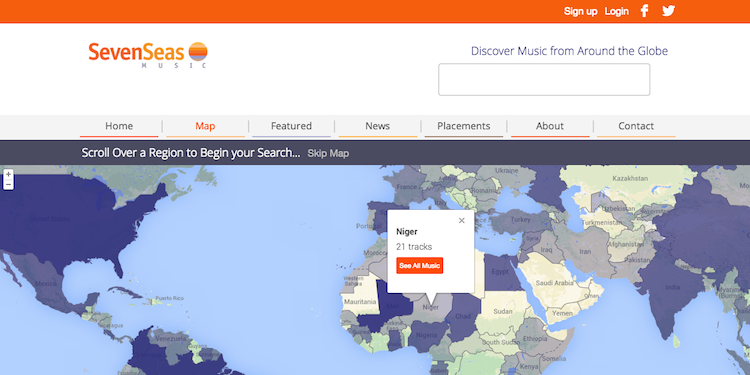This screenshot has width=750, height=375.
Task: Select Egypt on the map
Action: tap(499, 272)
